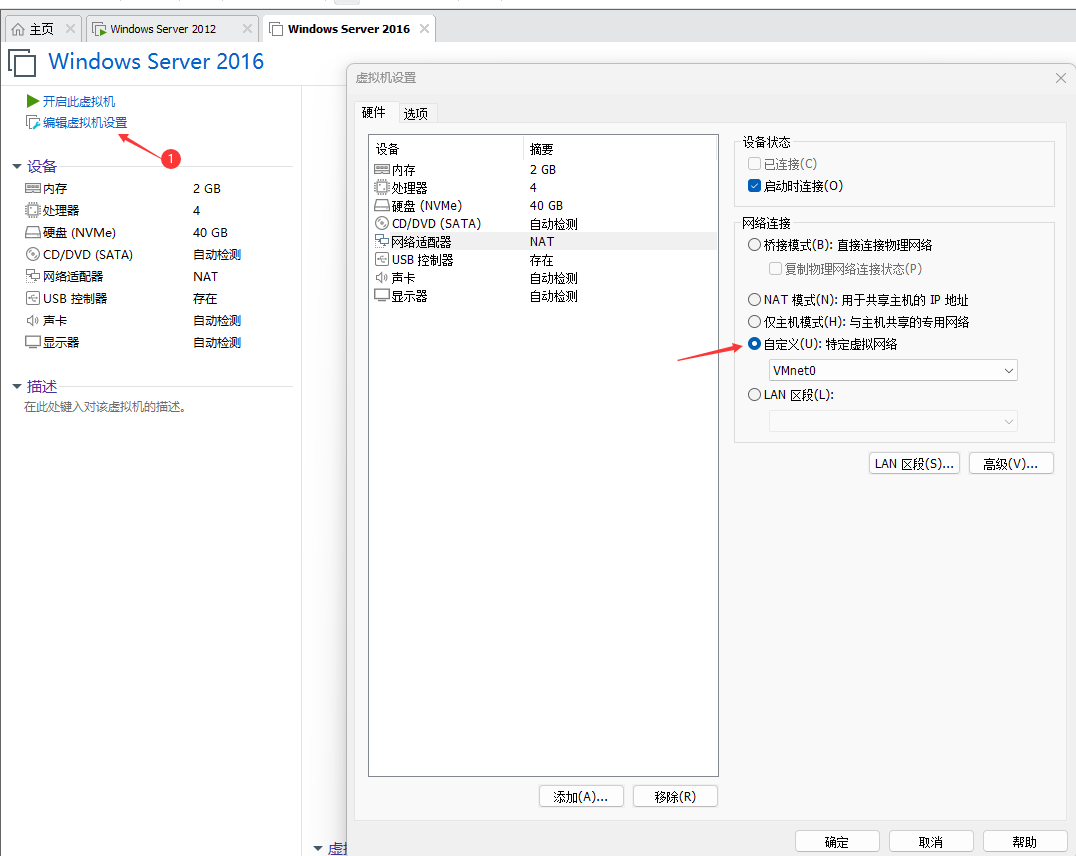
Task: Close the 主页 home tab
Action: (70, 29)
